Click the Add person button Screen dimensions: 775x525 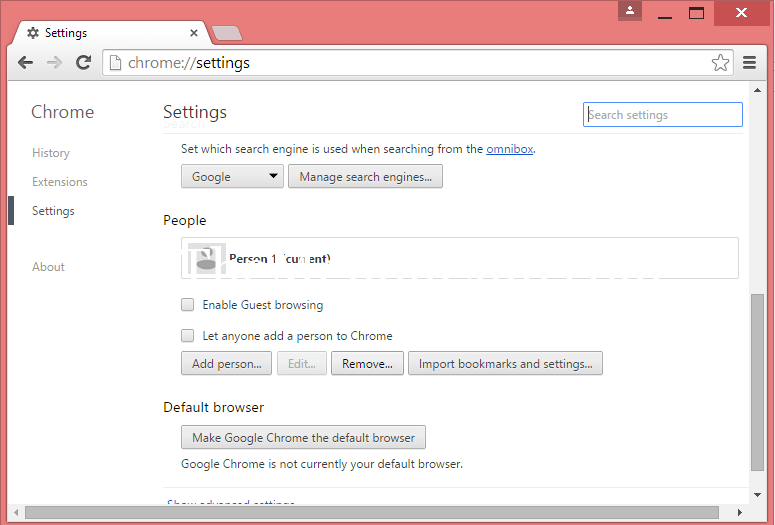(227, 364)
